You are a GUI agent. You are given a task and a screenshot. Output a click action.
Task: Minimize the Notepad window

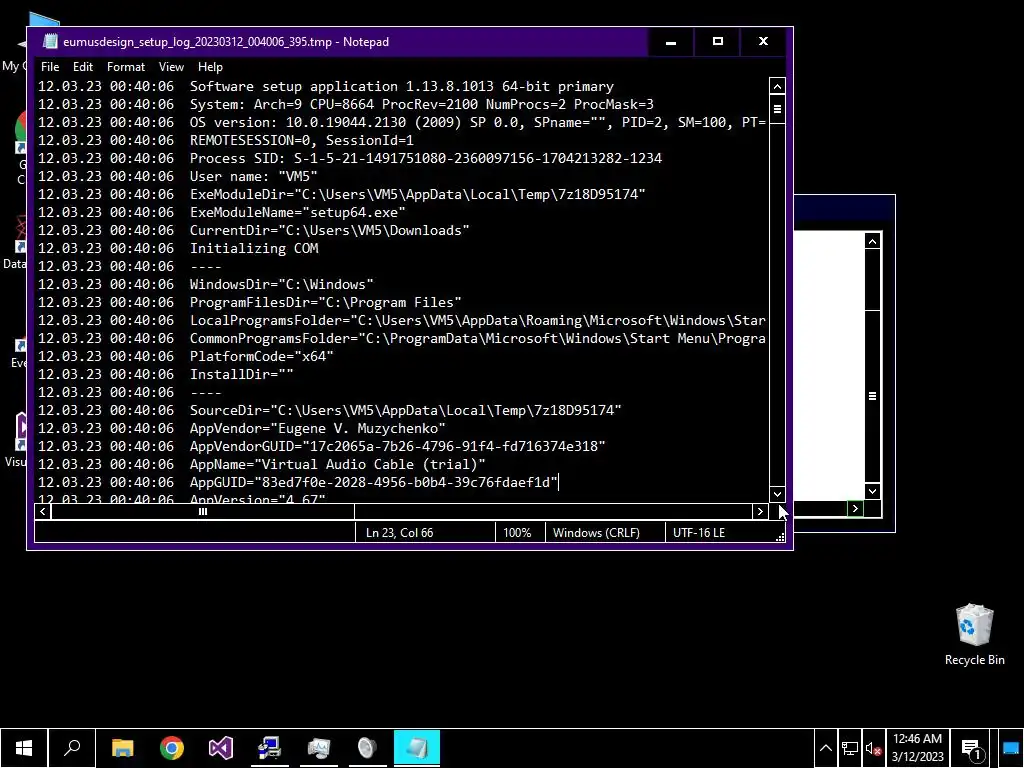coord(671,42)
